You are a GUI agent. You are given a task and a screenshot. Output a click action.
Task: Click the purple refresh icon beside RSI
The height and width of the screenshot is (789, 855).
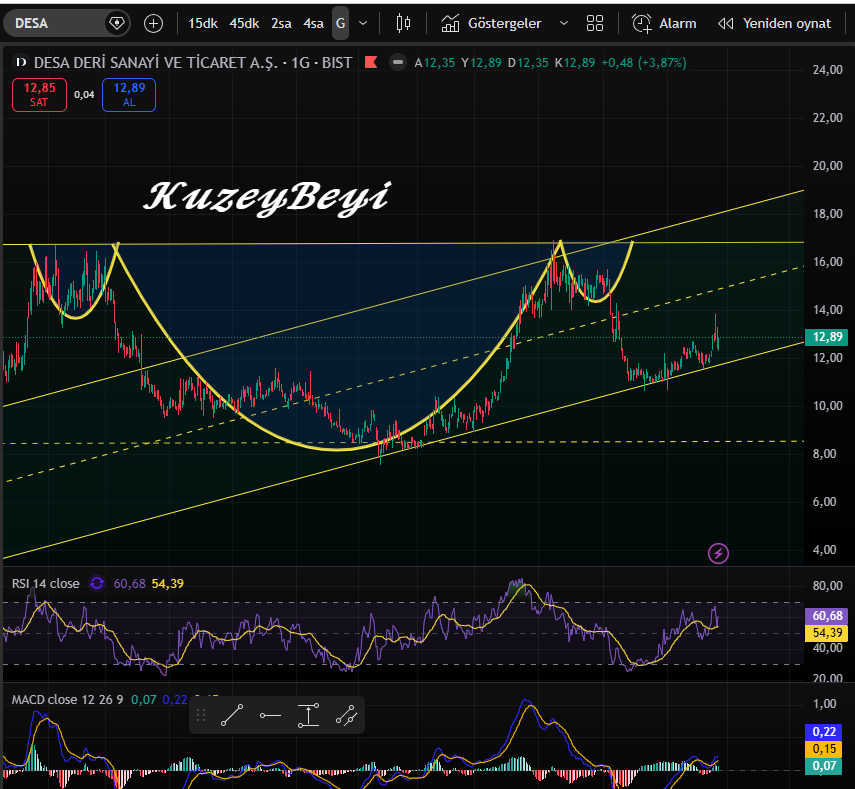(97, 583)
